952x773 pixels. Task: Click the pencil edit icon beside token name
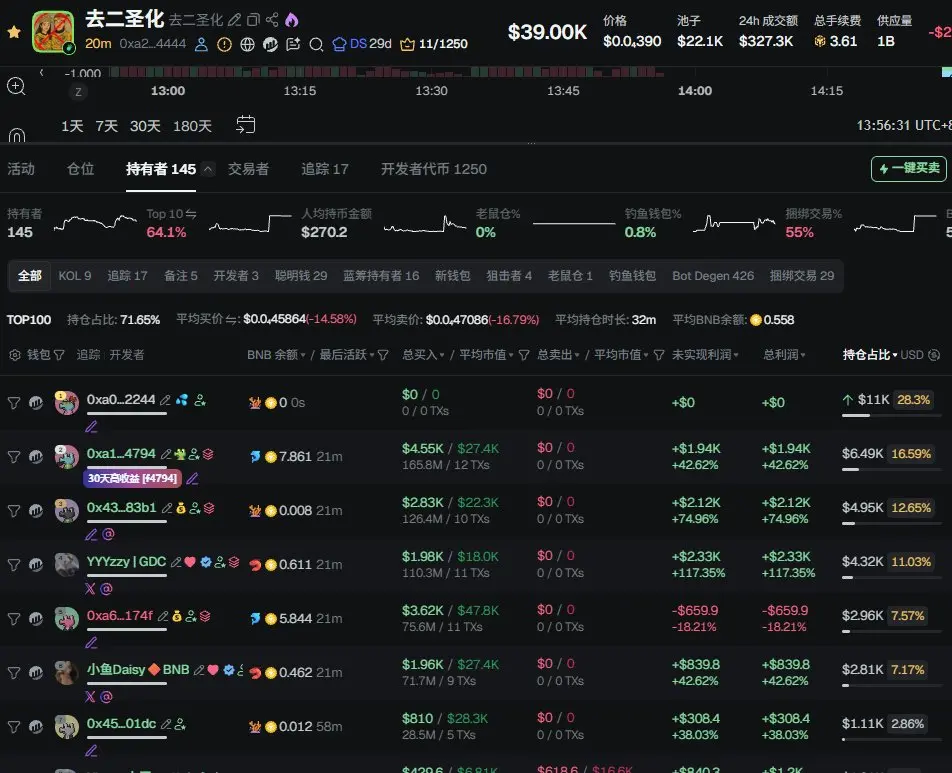coord(234,20)
